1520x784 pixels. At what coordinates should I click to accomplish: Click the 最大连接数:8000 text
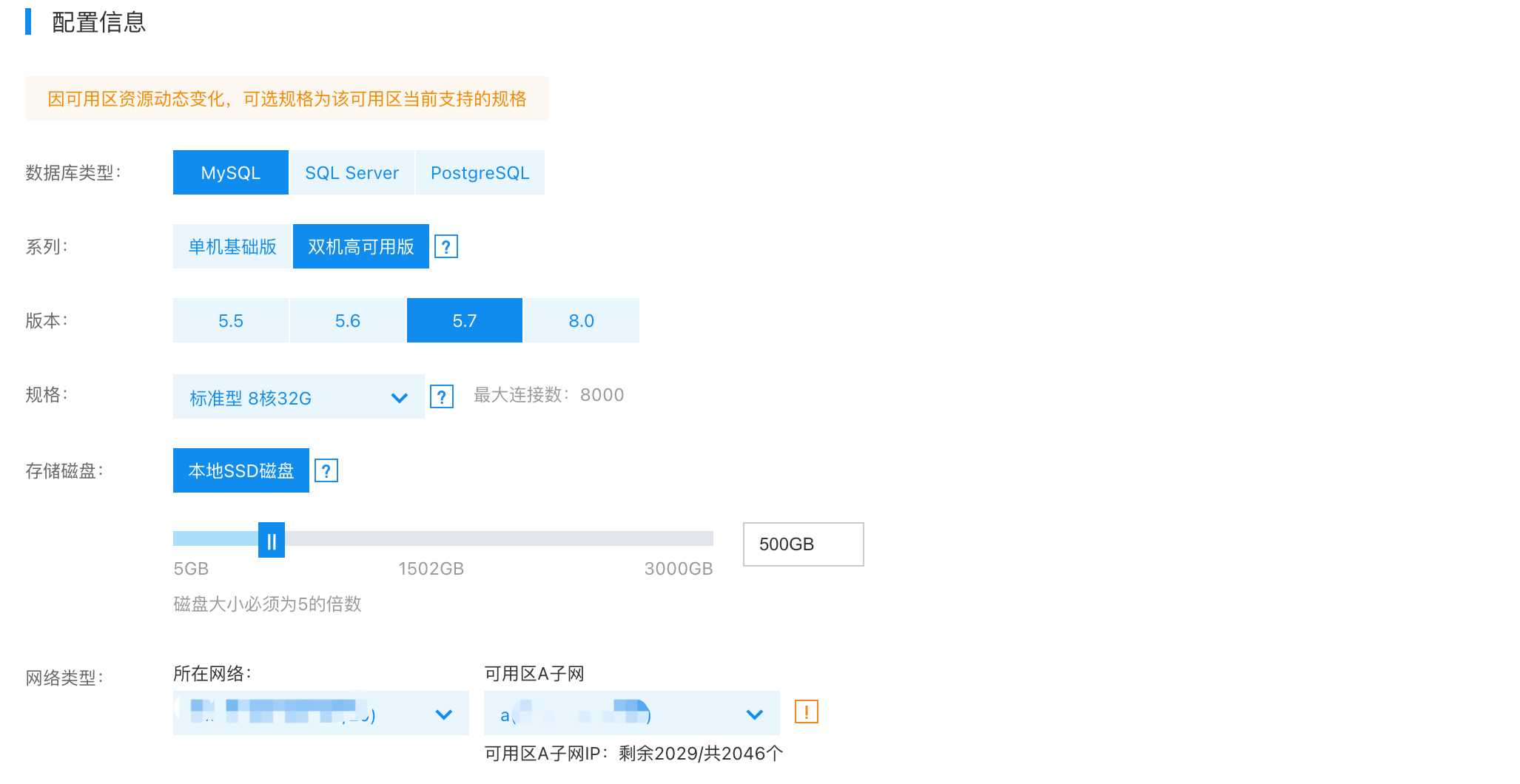pos(549,395)
